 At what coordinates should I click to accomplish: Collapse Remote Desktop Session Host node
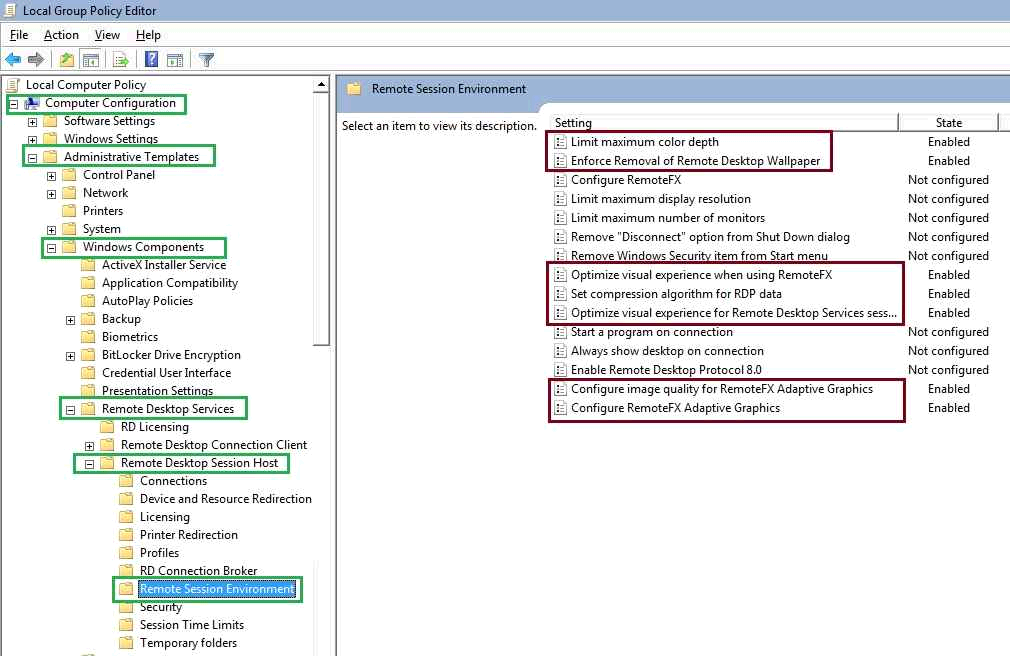pos(90,464)
